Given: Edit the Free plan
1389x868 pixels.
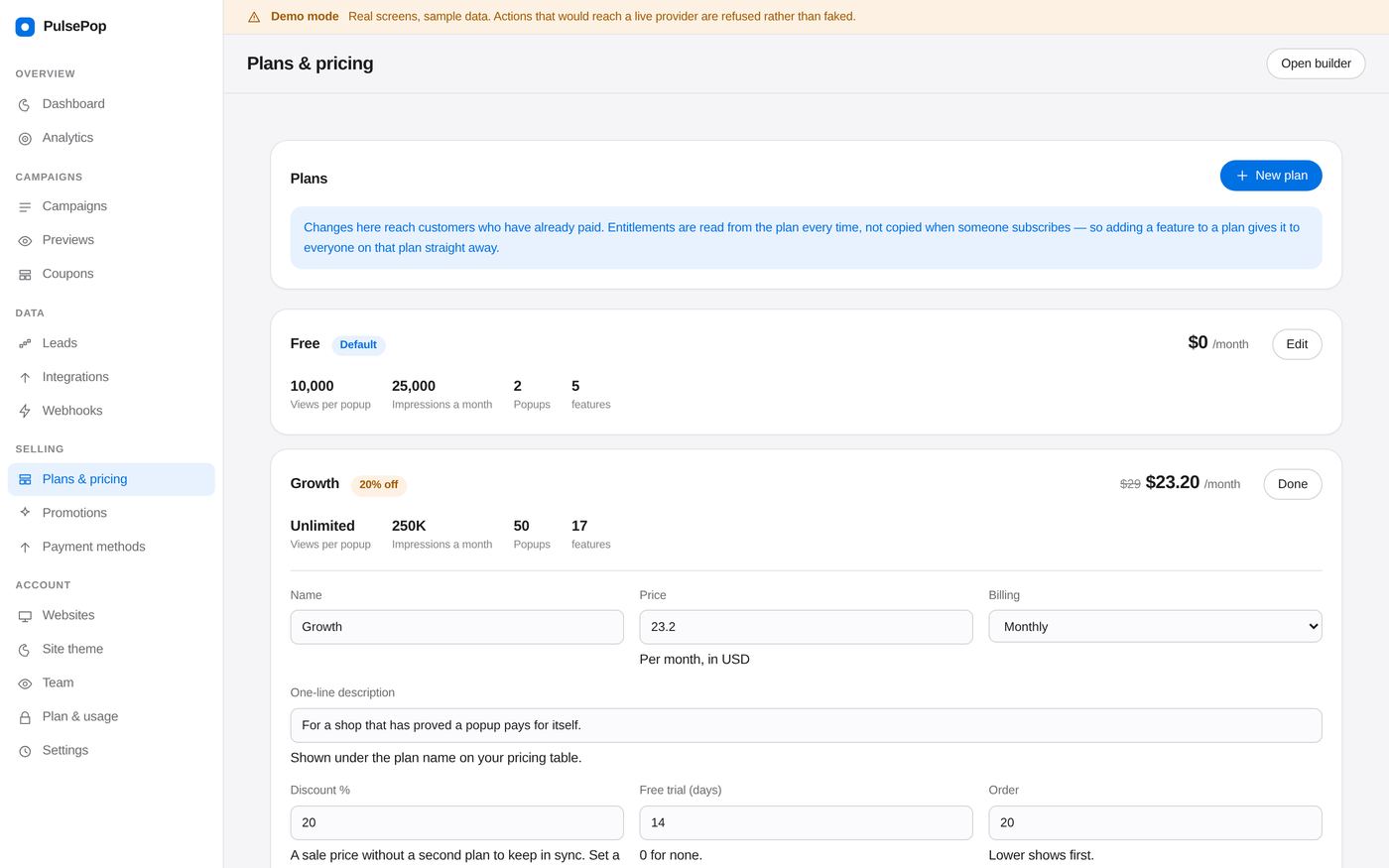Looking at the screenshot, I should (x=1297, y=344).
